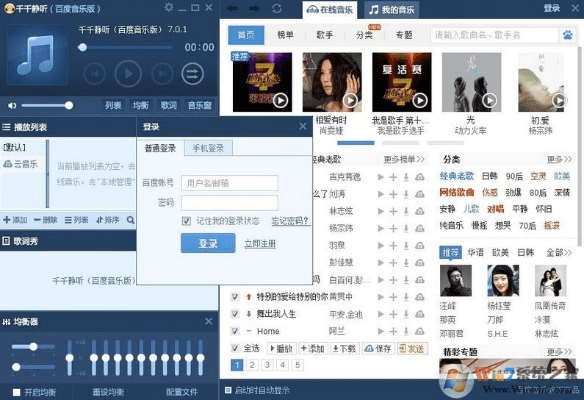Close the equalizer panel

[209, 321]
